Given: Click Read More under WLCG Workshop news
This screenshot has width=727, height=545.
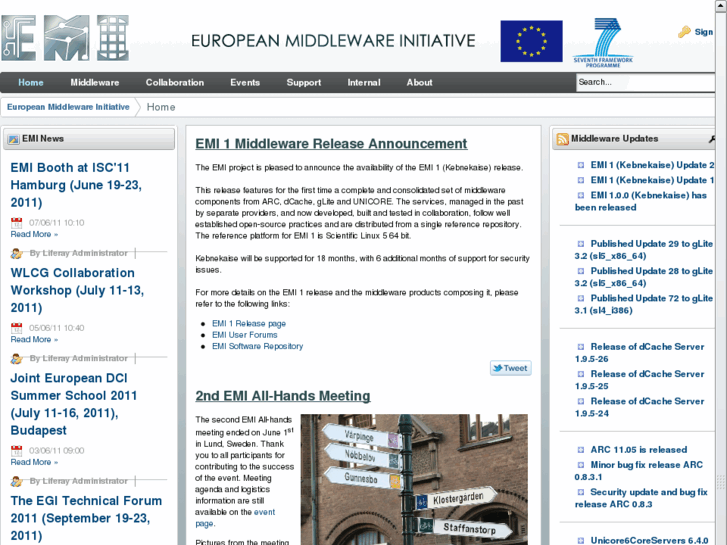Looking at the screenshot, I should click(x=34, y=340).
